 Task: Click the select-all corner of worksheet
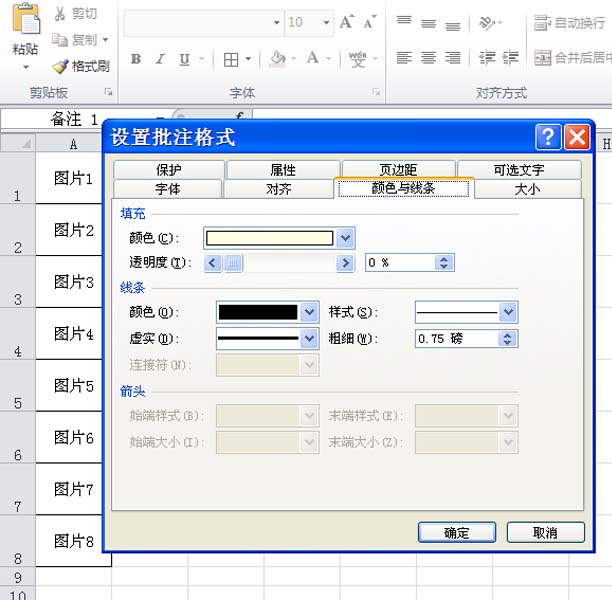coord(18,143)
